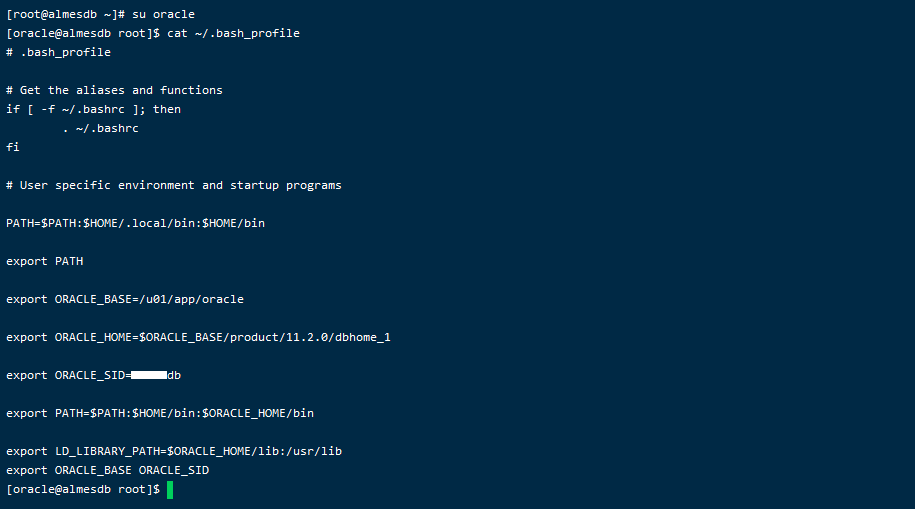
Task: Click the "export ORACLE_BASE ORACLE_SID" line
Action: coord(107,470)
